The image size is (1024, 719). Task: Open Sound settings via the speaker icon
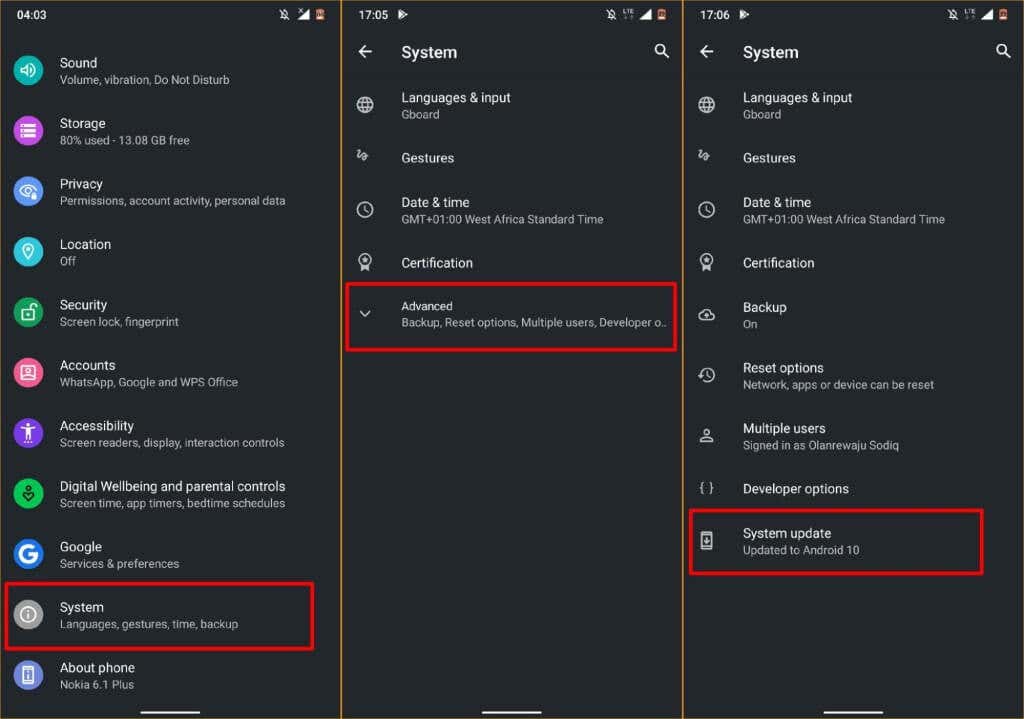click(x=29, y=70)
